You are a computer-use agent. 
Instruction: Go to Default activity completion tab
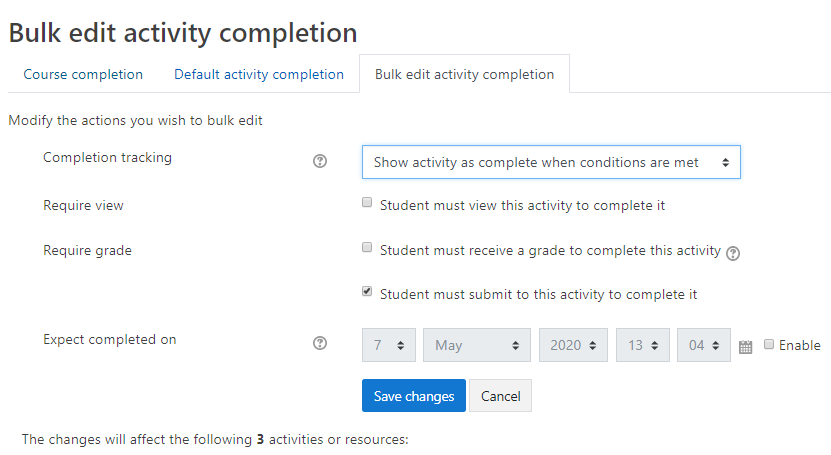point(259,75)
